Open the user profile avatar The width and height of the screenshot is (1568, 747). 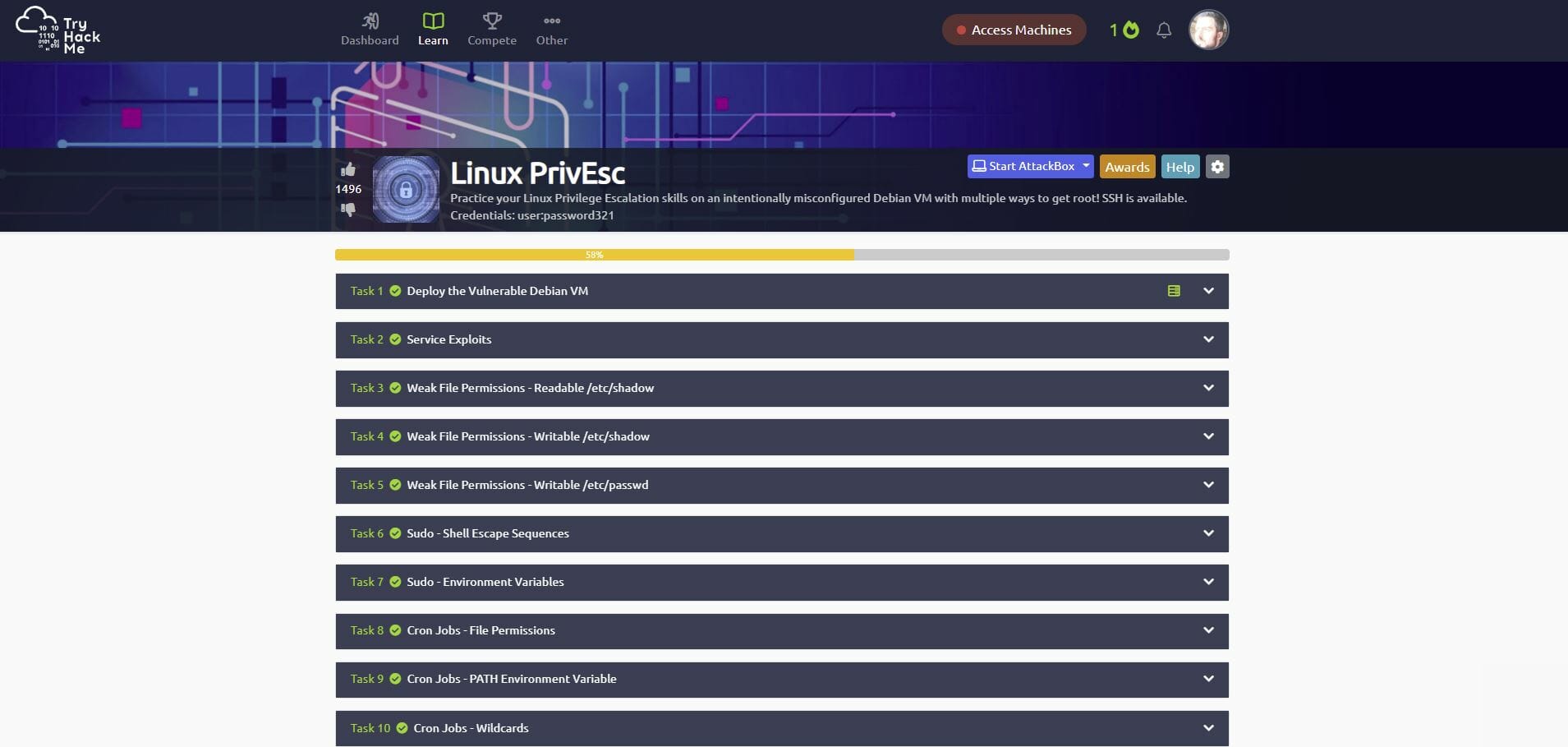point(1208,30)
